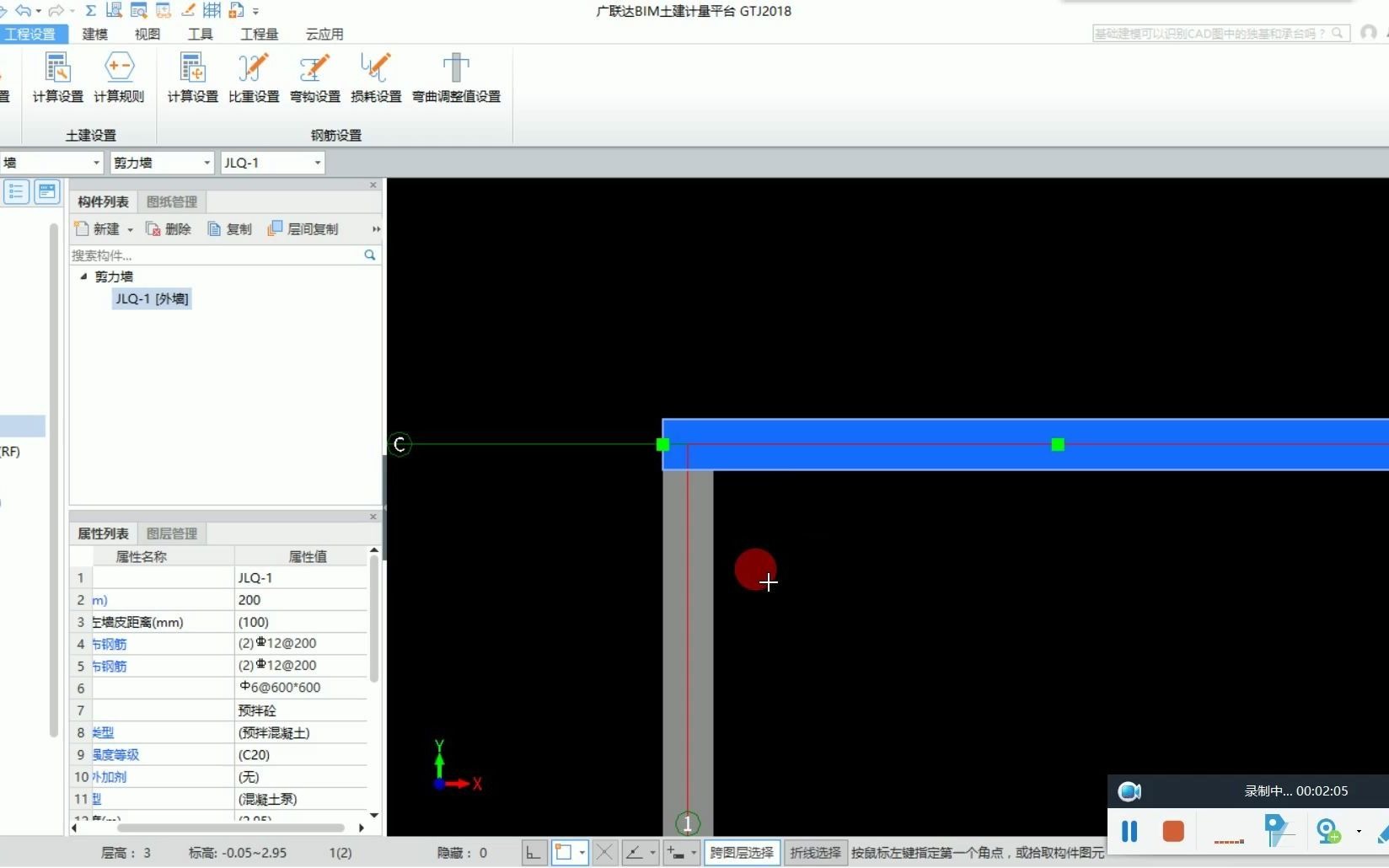The height and width of the screenshot is (868, 1389).
Task: Toggle the orthogonal mode icon in status bar
Action: [x=534, y=853]
